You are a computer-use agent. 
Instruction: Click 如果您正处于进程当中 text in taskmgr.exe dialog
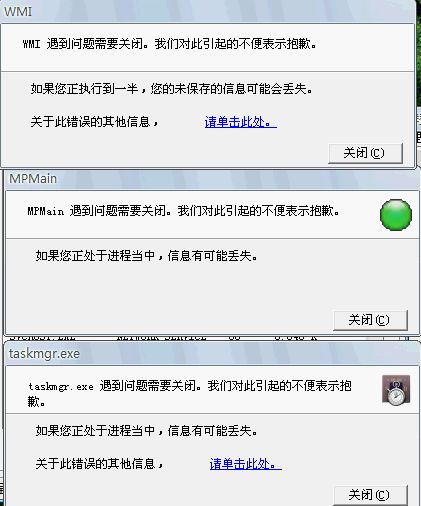(x=147, y=431)
